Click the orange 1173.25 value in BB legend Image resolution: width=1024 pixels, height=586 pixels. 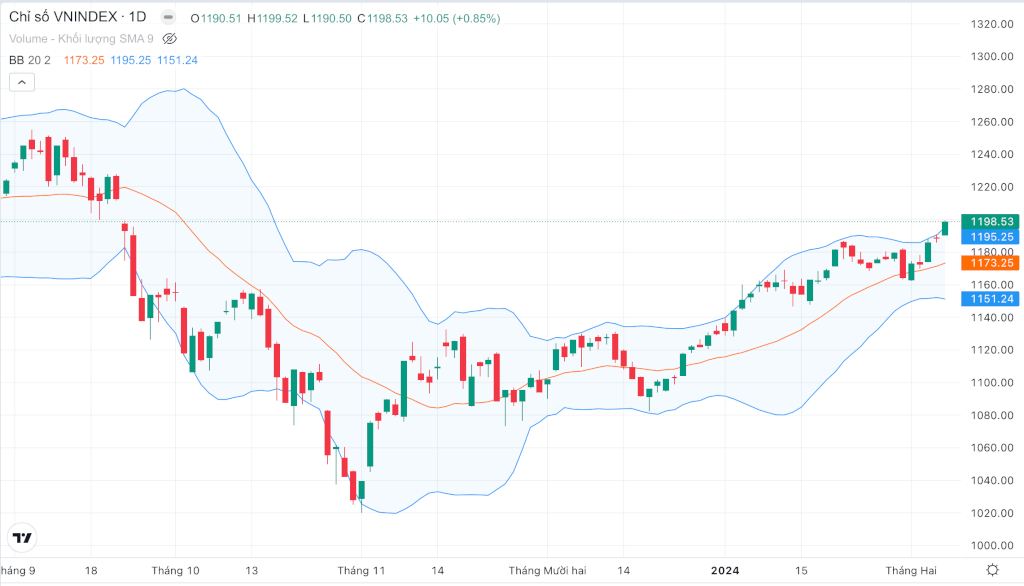click(x=84, y=60)
